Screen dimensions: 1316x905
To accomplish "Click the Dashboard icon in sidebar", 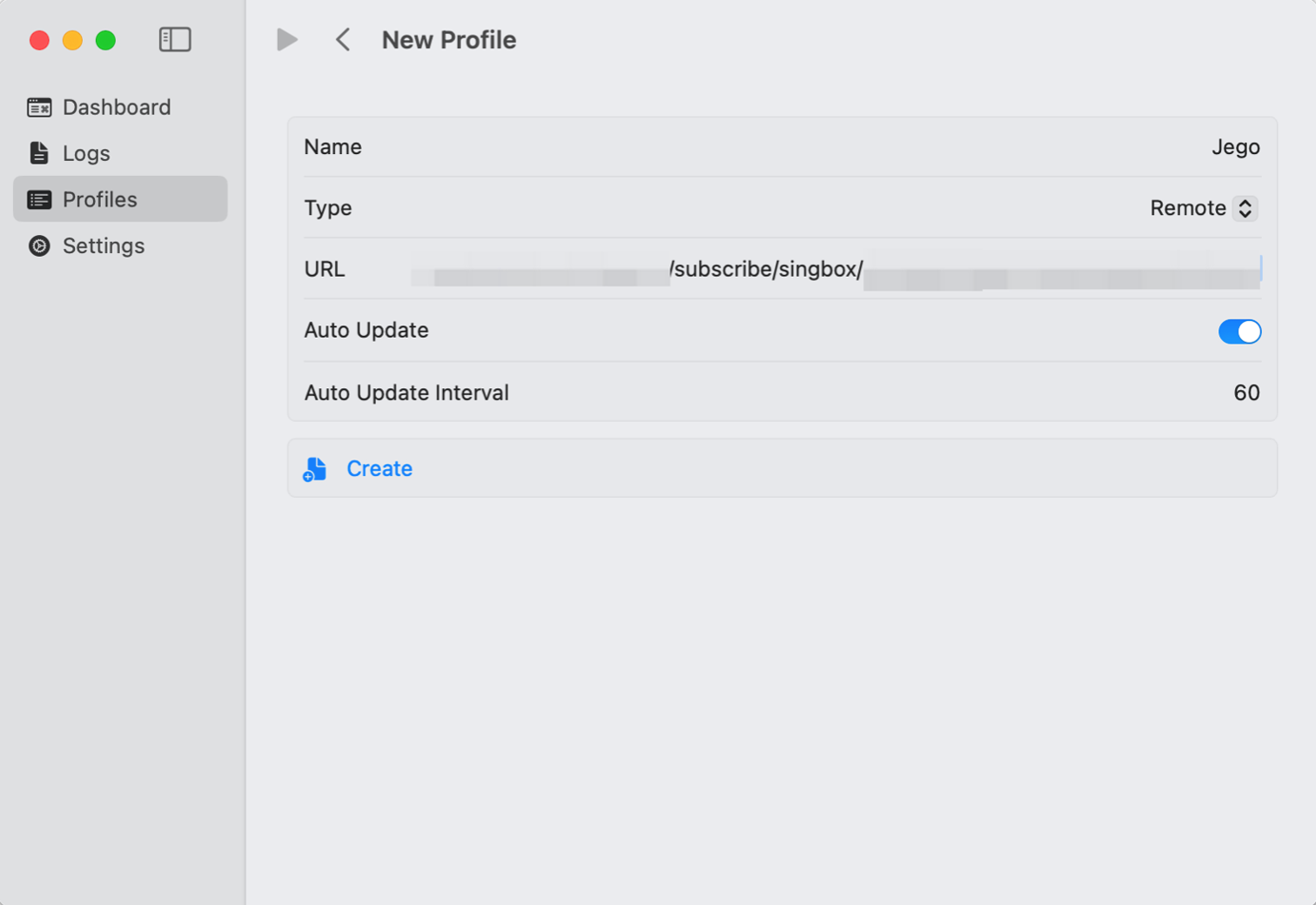I will point(39,107).
